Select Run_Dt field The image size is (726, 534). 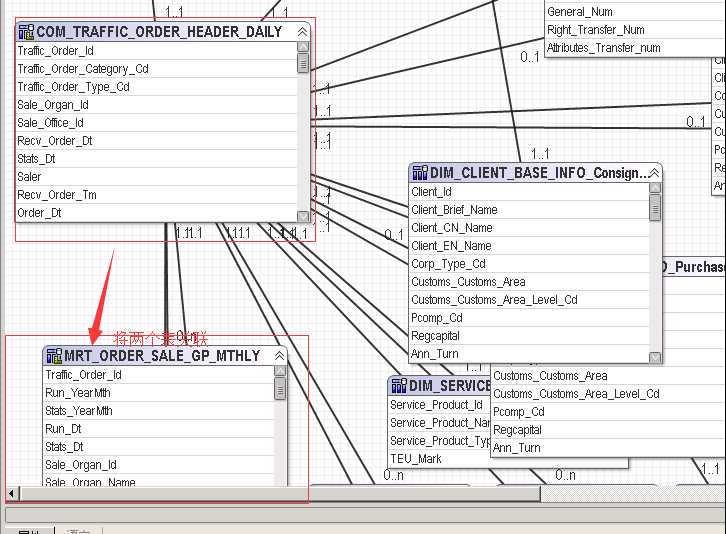click(159, 429)
